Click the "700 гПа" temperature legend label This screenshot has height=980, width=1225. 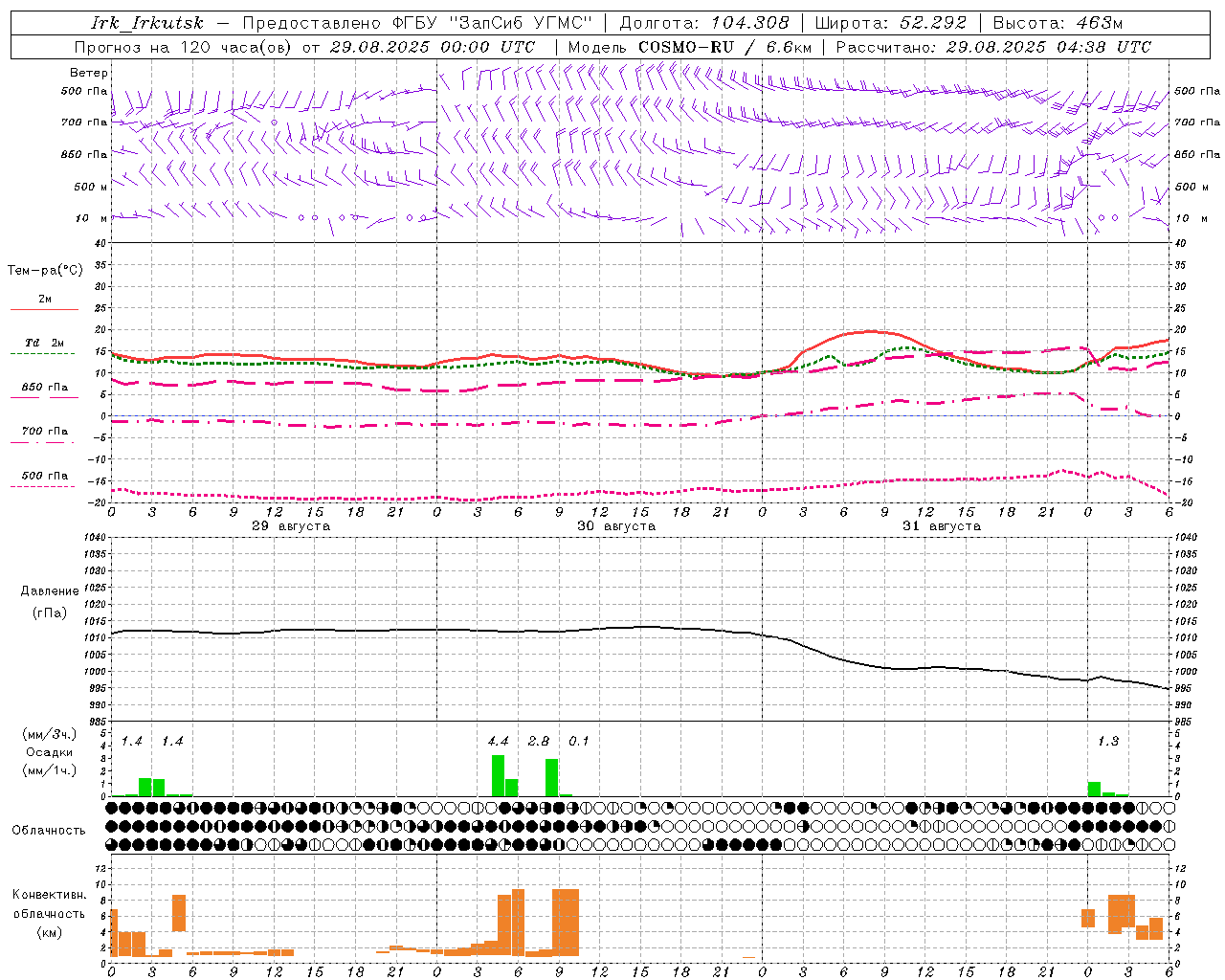(45, 431)
